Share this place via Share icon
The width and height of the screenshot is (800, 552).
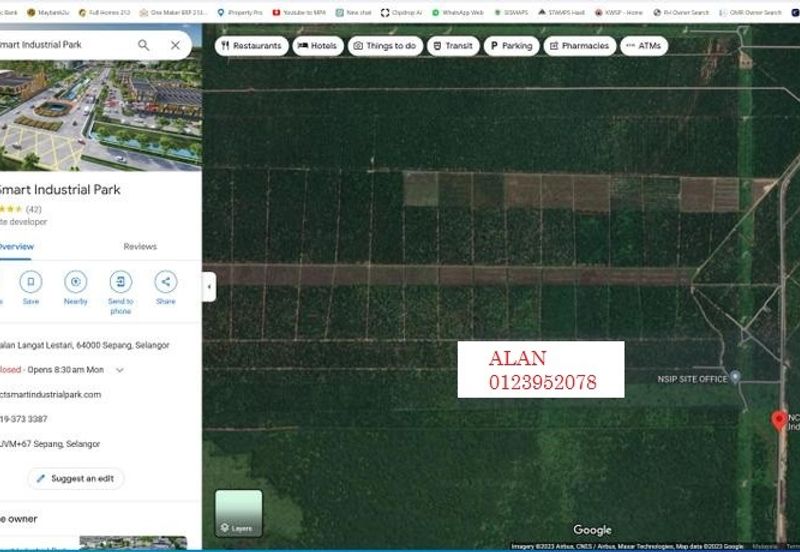coord(166,282)
